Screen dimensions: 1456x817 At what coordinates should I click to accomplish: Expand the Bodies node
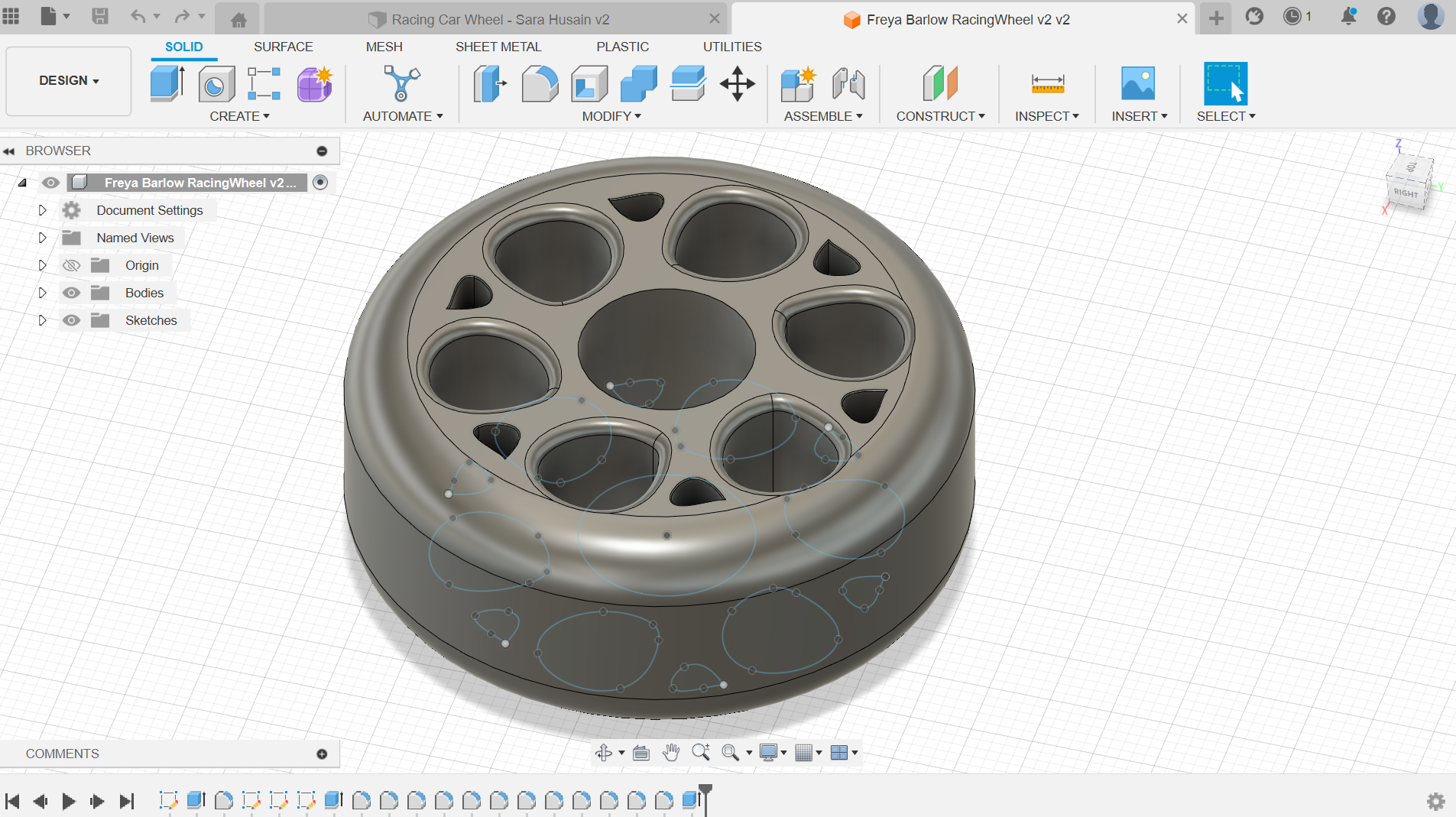click(43, 293)
